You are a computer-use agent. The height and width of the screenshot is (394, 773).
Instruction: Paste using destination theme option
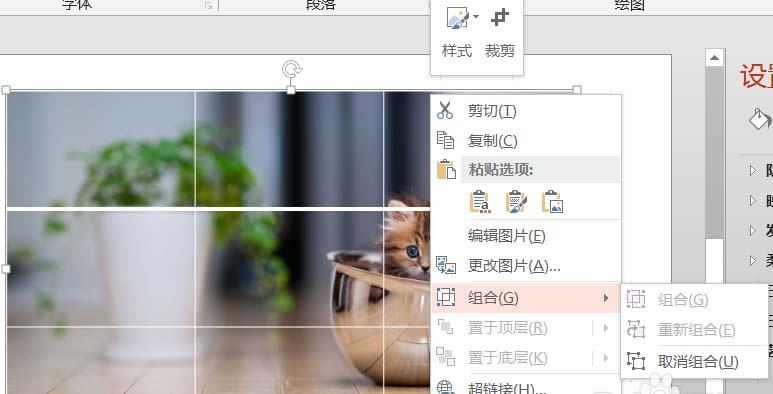(480, 202)
